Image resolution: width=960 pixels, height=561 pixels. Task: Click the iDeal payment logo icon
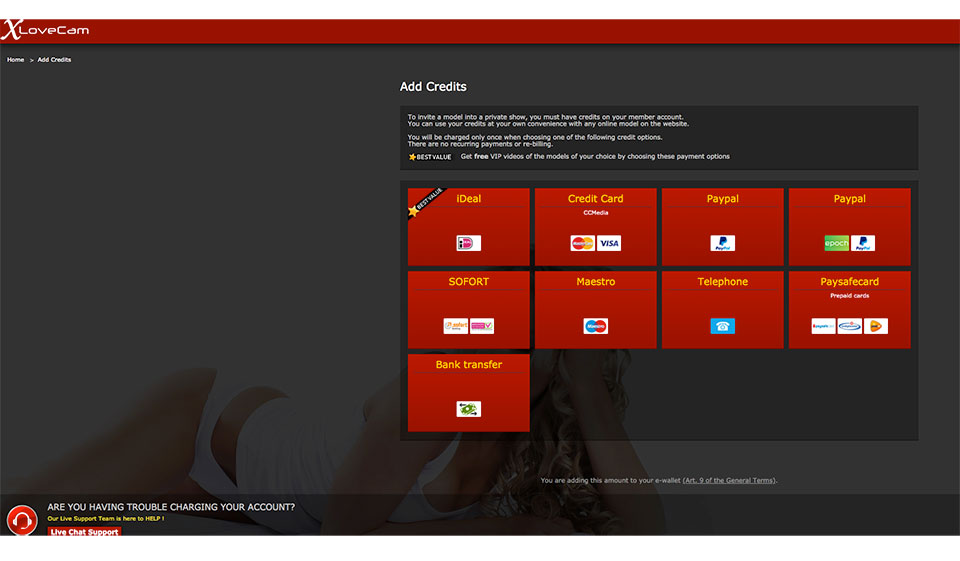click(468, 243)
